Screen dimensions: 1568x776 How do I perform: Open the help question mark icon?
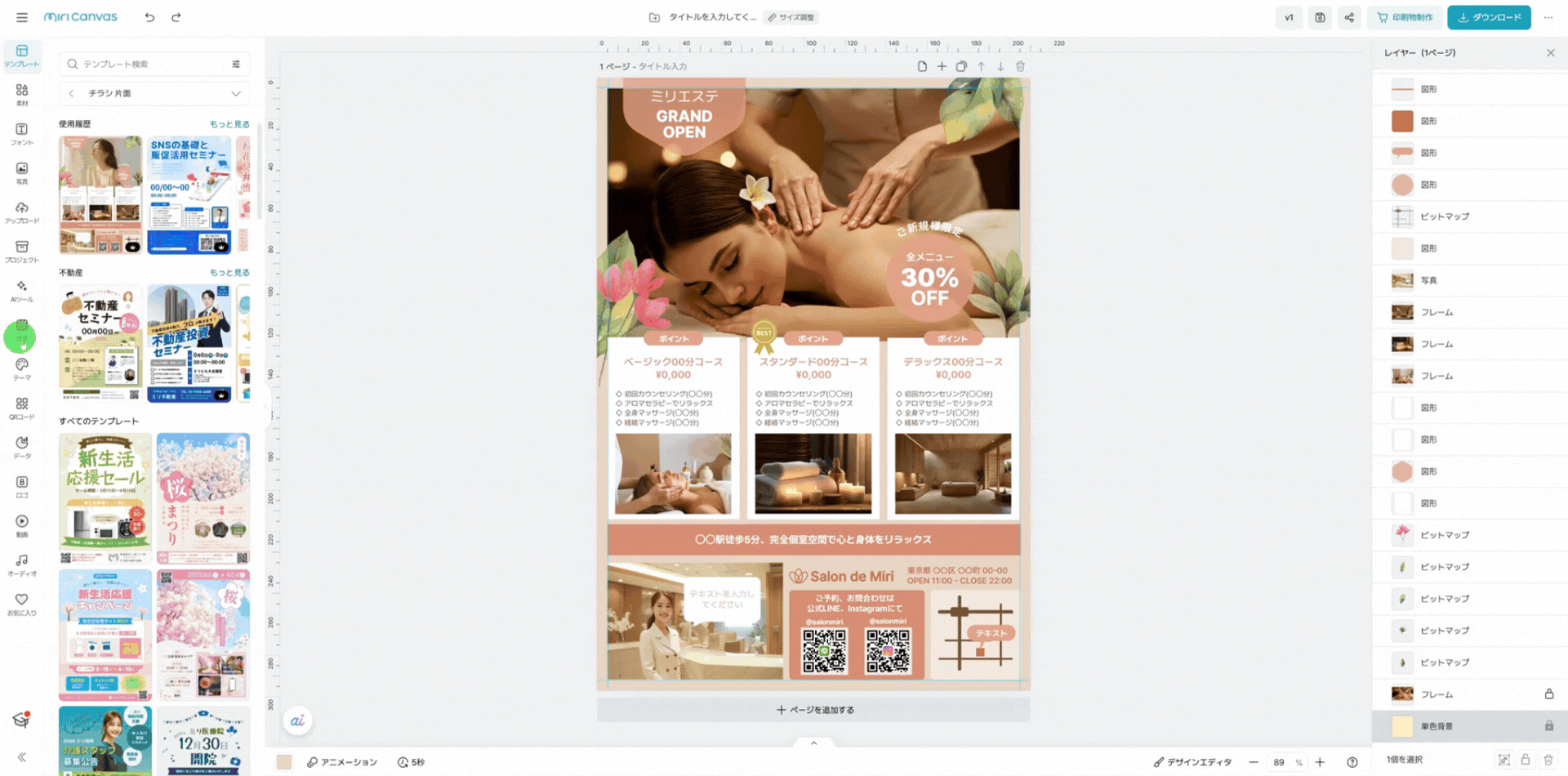point(1352,762)
